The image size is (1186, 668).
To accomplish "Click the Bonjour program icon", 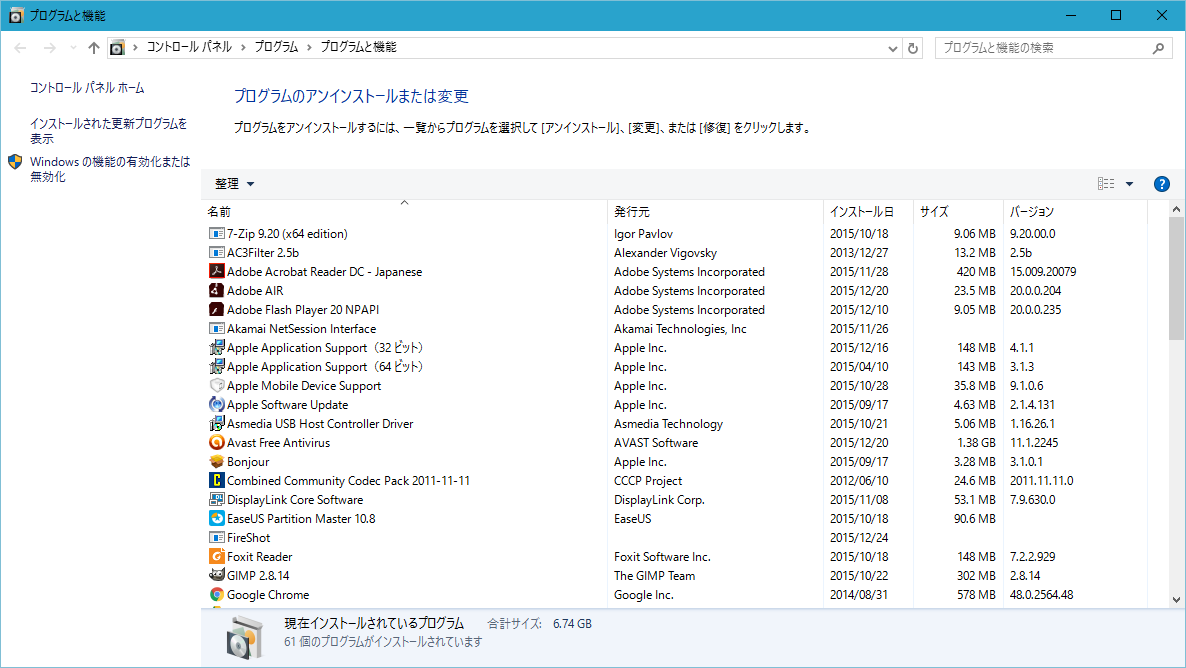I will [x=217, y=461].
